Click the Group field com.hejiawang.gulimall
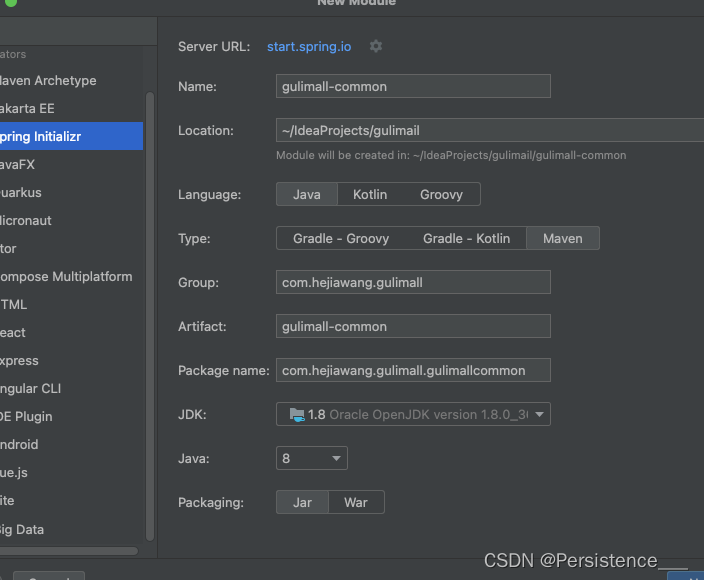Viewport: 704px width, 580px height. tap(413, 282)
